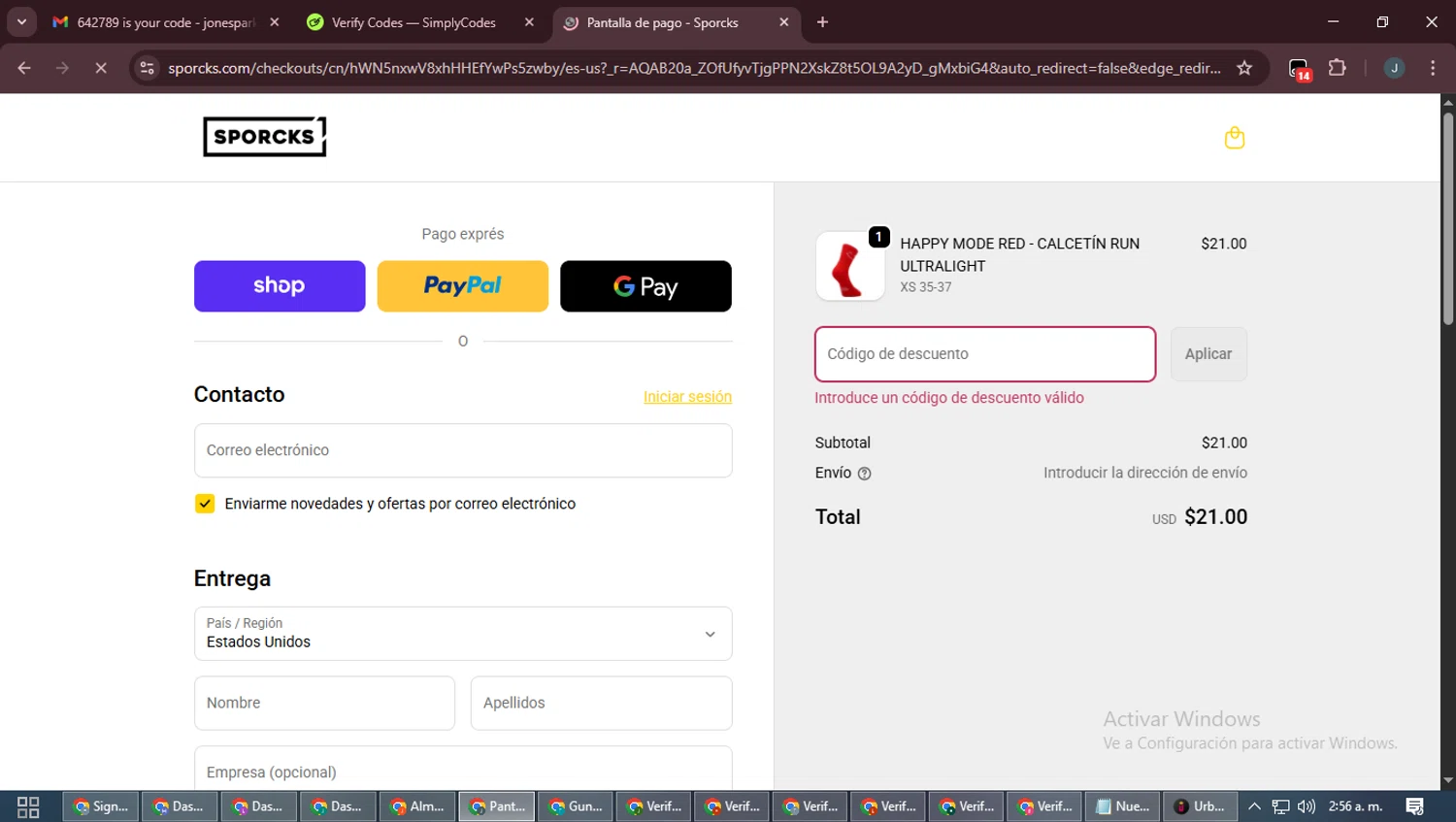
Task: Open the 2:56 a. m. clock
Action: point(1356,806)
